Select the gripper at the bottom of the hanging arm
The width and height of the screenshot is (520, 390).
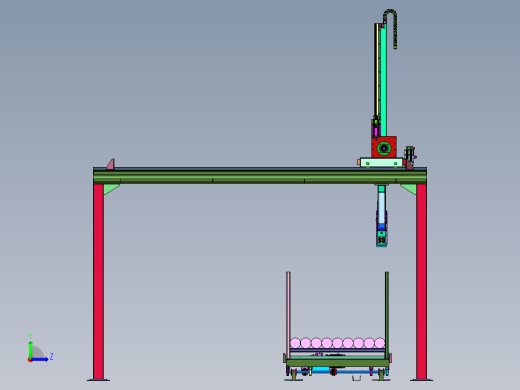click(x=382, y=238)
